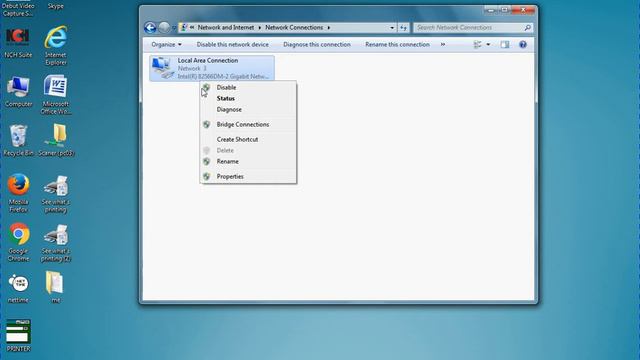Open Properties from the context menu
Image resolution: width=640 pixels, height=360 pixels.
(248, 176)
